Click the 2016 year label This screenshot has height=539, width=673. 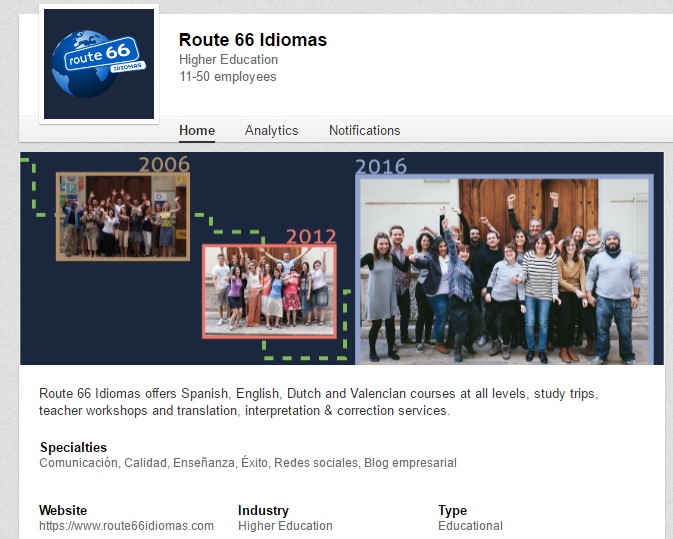(x=381, y=166)
